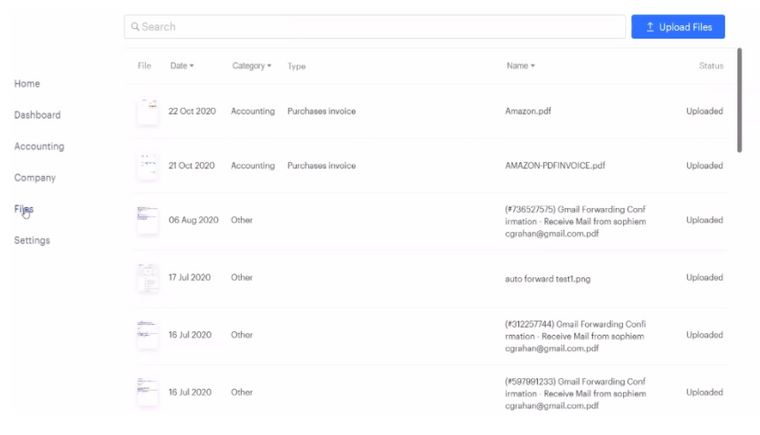This screenshot has height=435, width=760.
Task: Open the Amazon.pdf file name
Action: (x=528, y=112)
